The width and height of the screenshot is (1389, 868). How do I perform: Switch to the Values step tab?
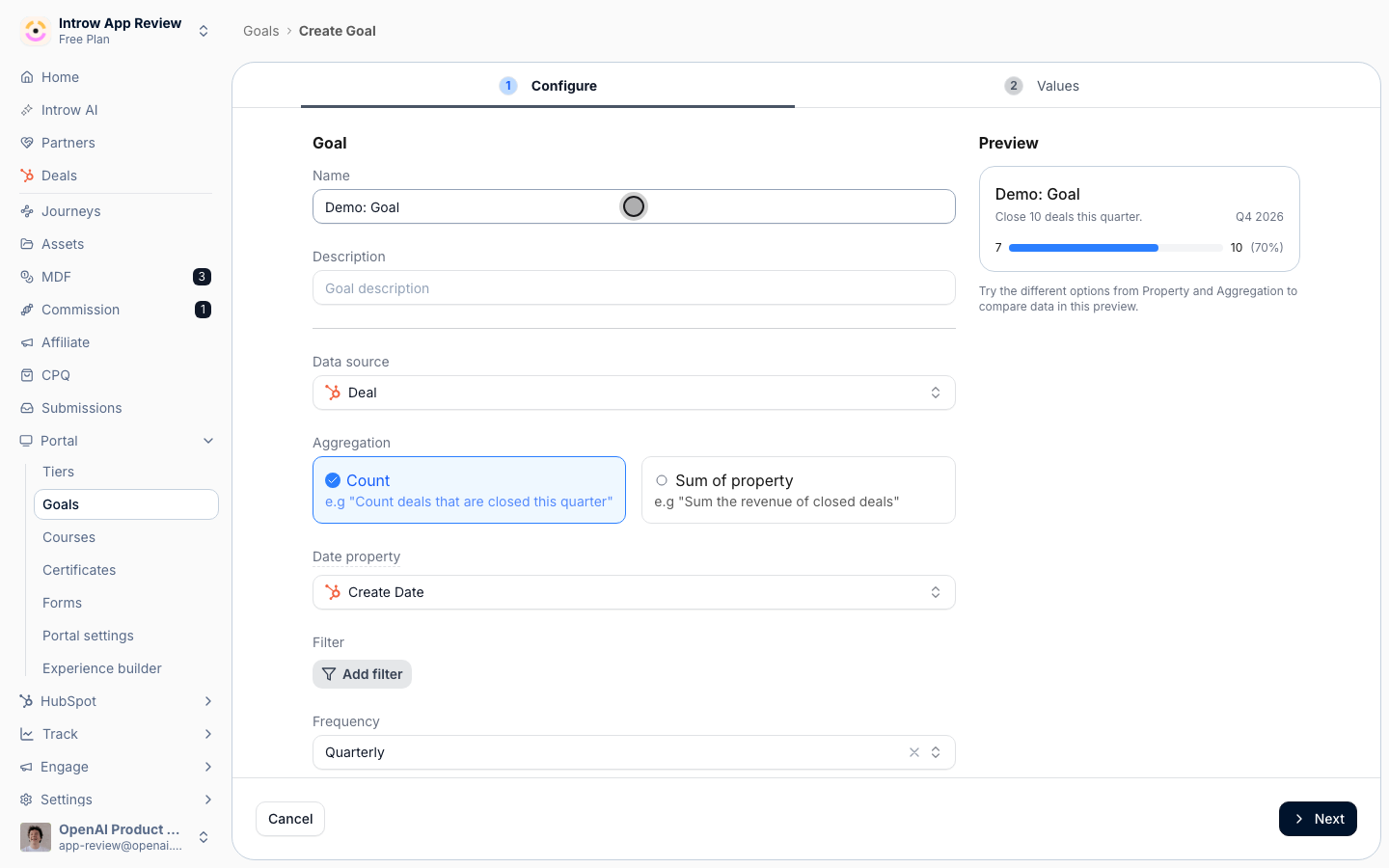pyautogui.click(x=1042, y=86)
